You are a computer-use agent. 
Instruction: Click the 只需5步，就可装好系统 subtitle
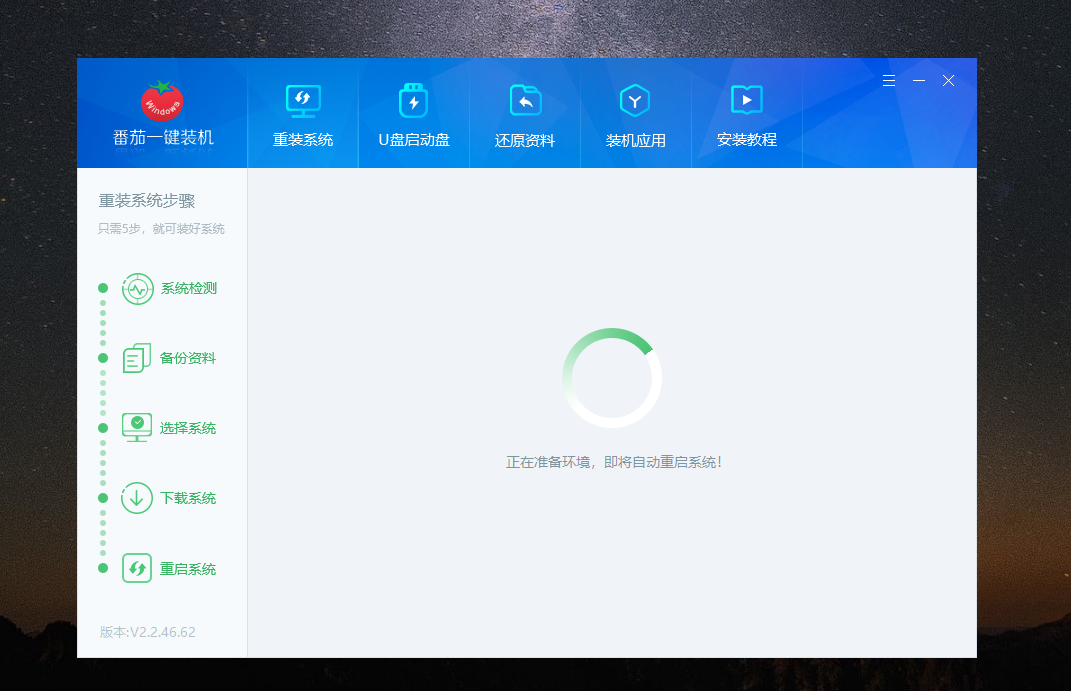click(x=161, y=229)
